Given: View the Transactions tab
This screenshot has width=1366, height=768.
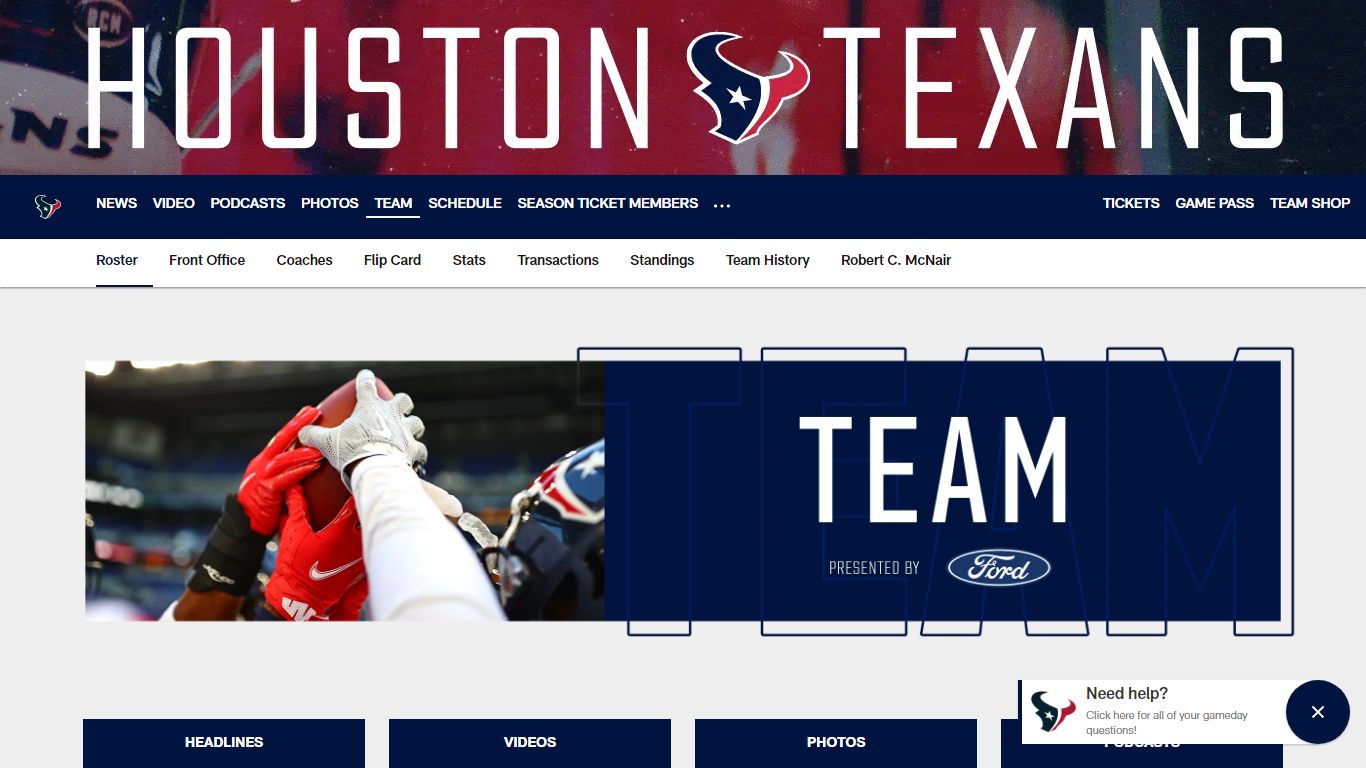Looking at the screenshot, I should (x=558, y=260).
